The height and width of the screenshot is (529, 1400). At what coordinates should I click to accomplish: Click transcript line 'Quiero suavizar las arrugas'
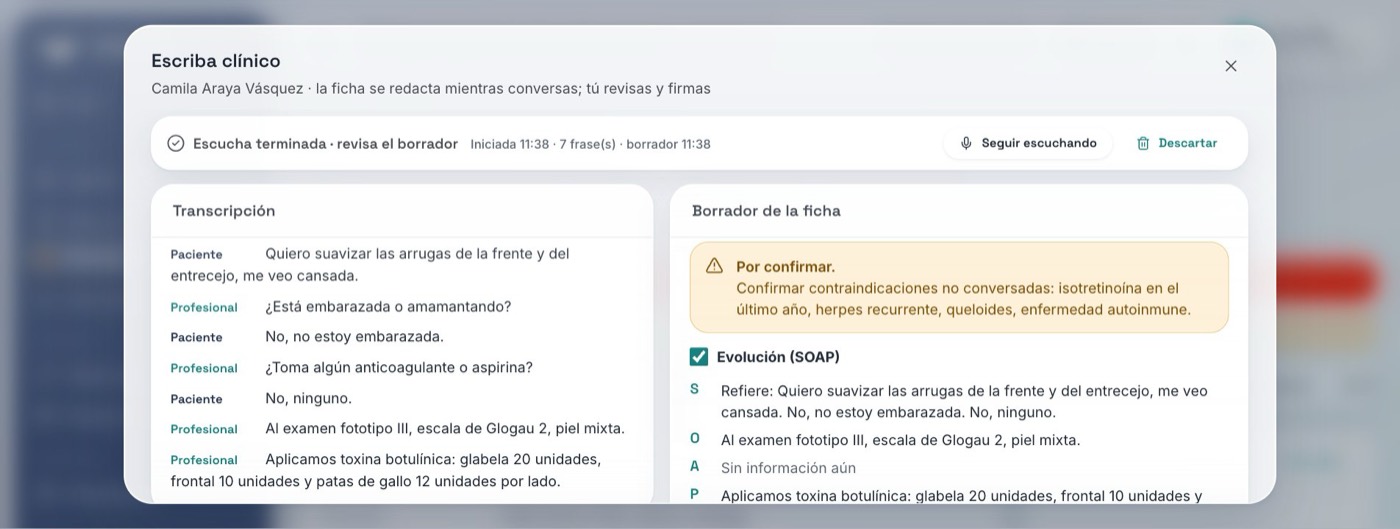coord(370,265)
